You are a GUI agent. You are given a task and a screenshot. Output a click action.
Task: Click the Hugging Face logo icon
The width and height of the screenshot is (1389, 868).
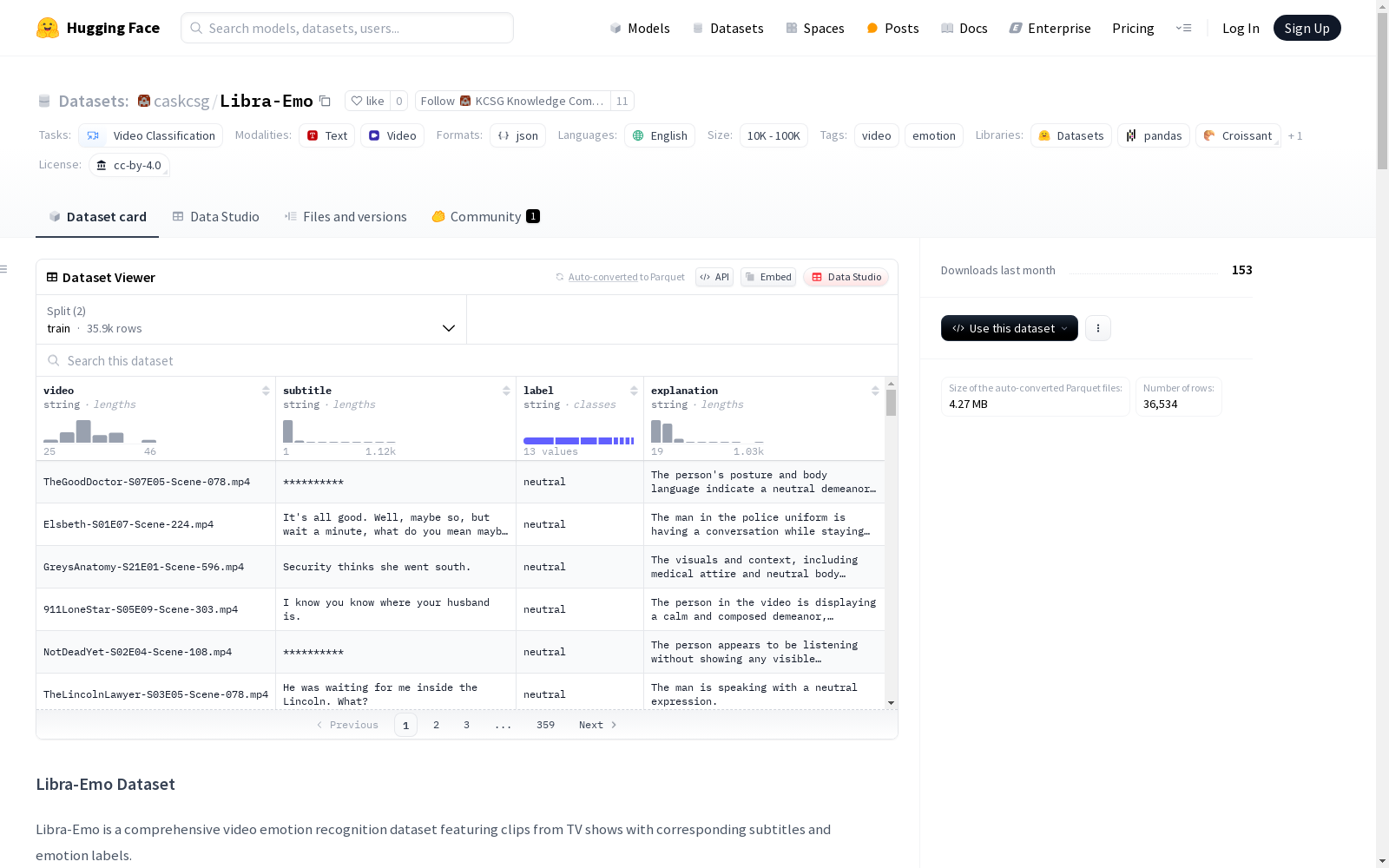coord(48,28)
